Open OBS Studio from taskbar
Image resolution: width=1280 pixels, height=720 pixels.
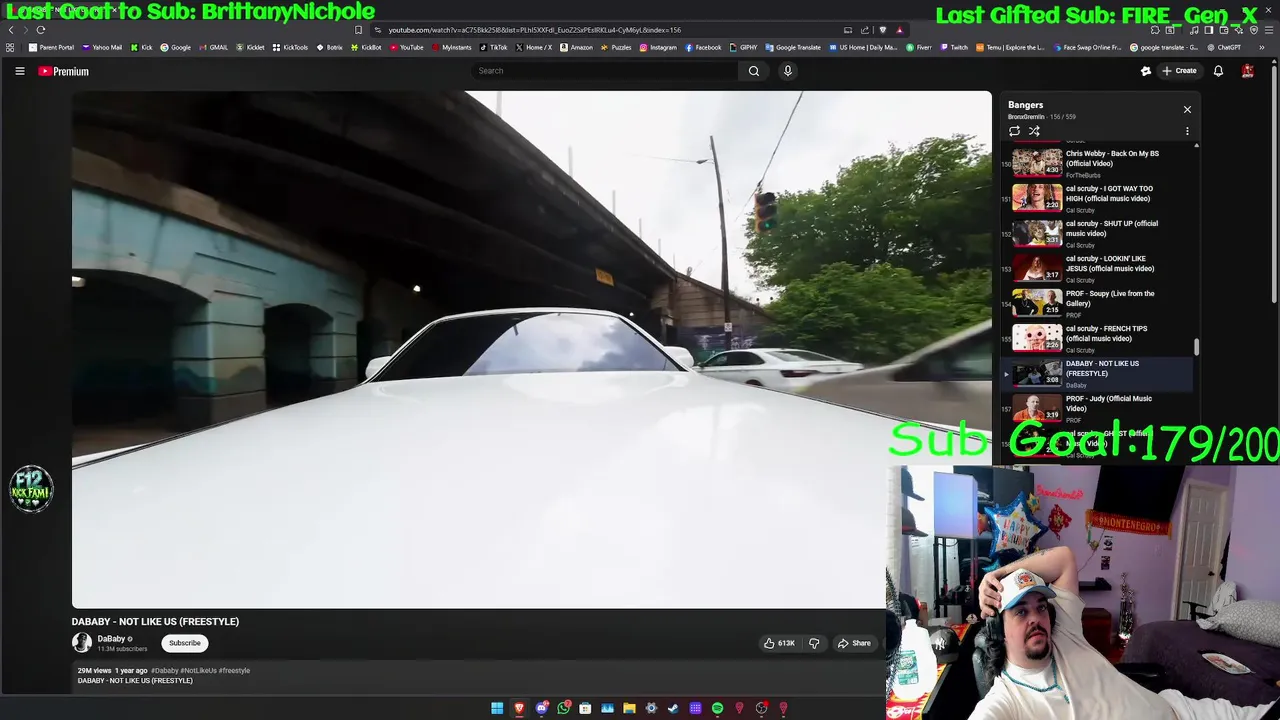pyautogui.click(x=761, y=708)
